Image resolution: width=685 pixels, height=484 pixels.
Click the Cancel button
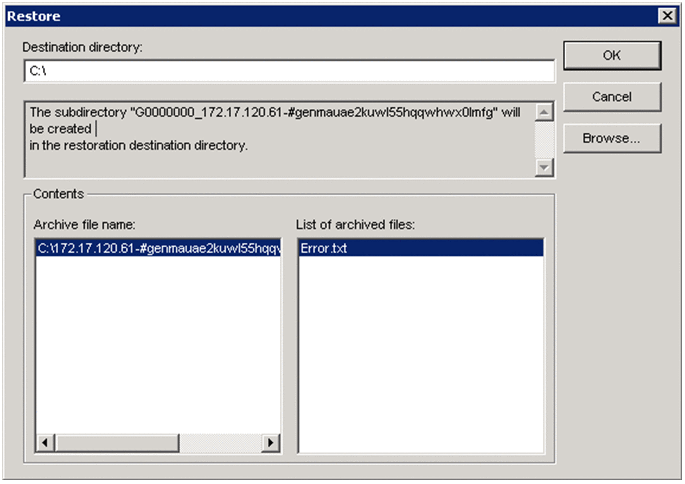612,97
